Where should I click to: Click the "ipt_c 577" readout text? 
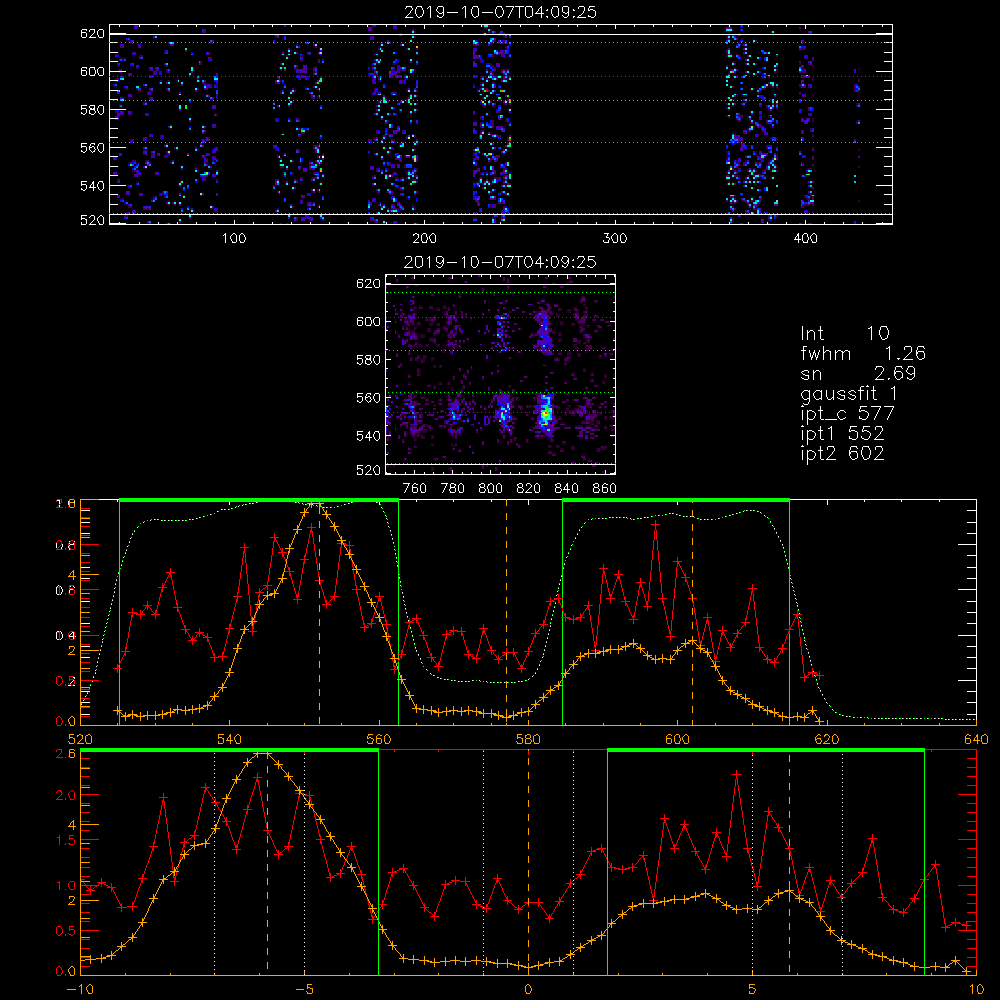tap(848, 414)
